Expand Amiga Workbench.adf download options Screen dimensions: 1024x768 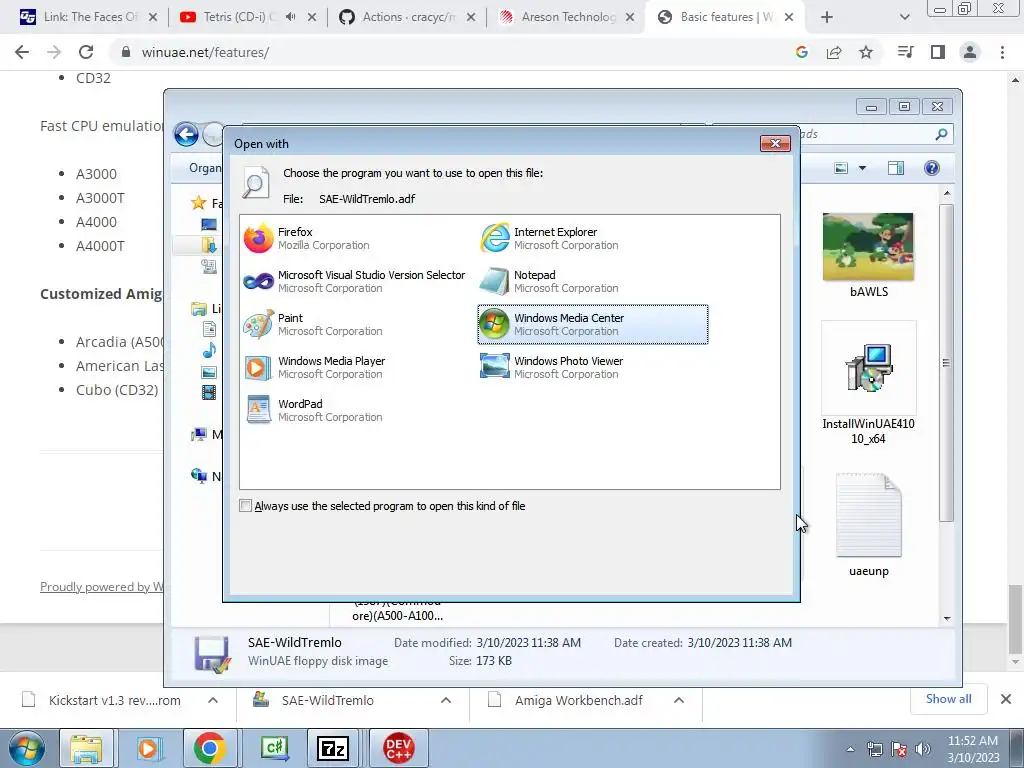(679, 700)
